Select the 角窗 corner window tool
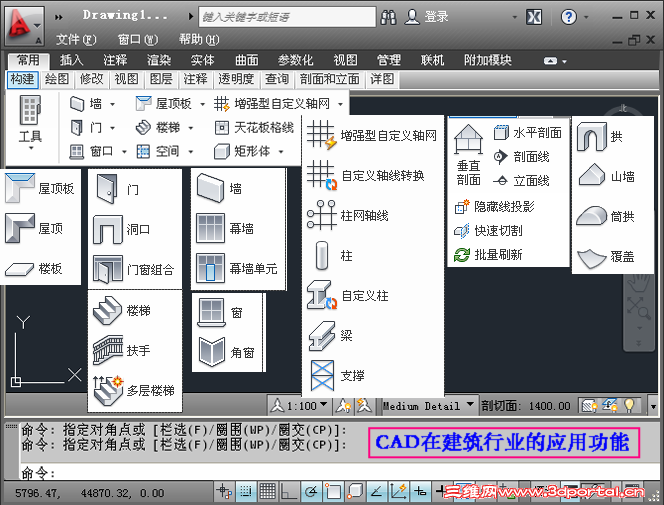The height and width of the screenshot is (505, 664). point(227,352)
